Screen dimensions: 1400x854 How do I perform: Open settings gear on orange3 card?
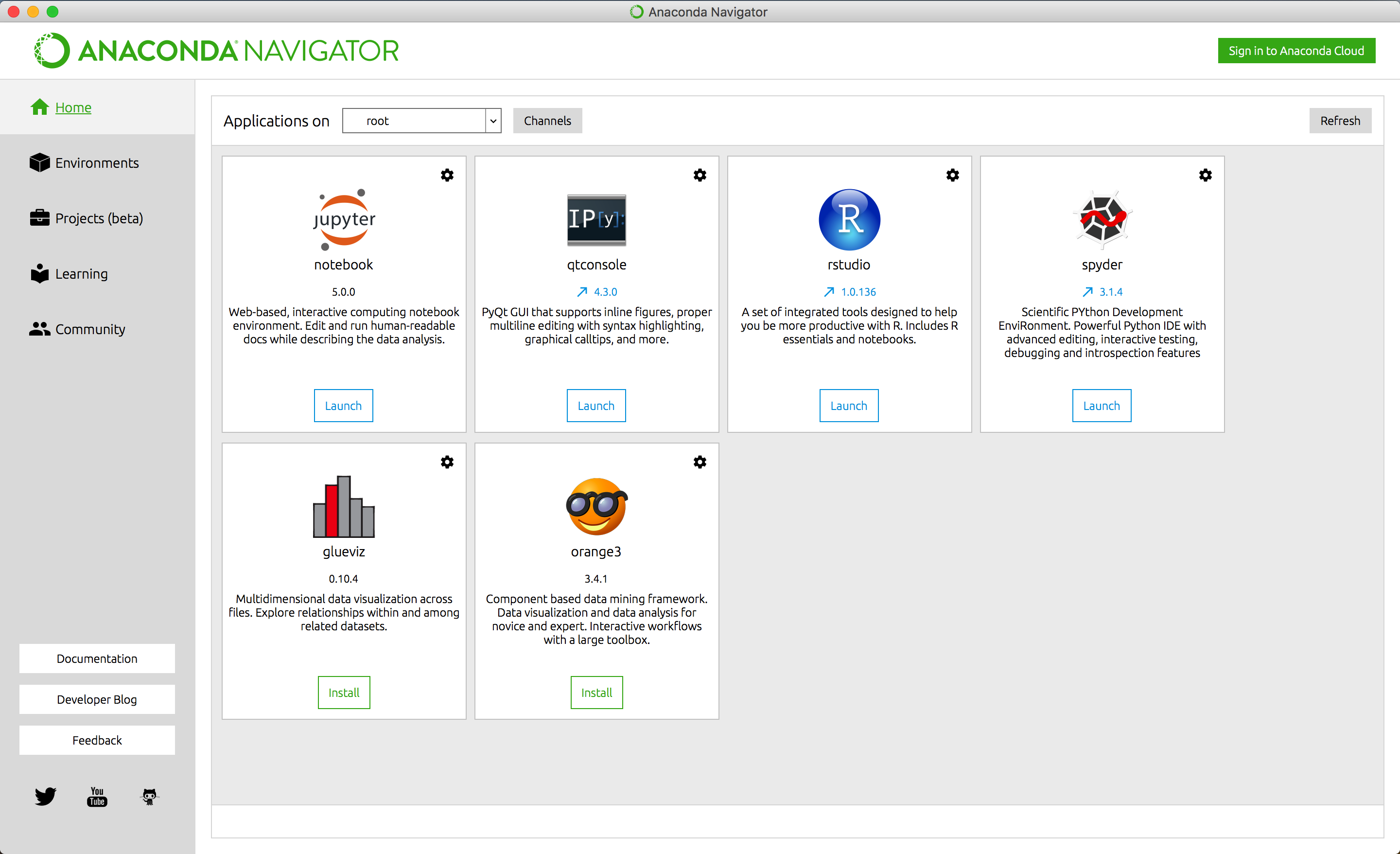[x=700, y=462]
